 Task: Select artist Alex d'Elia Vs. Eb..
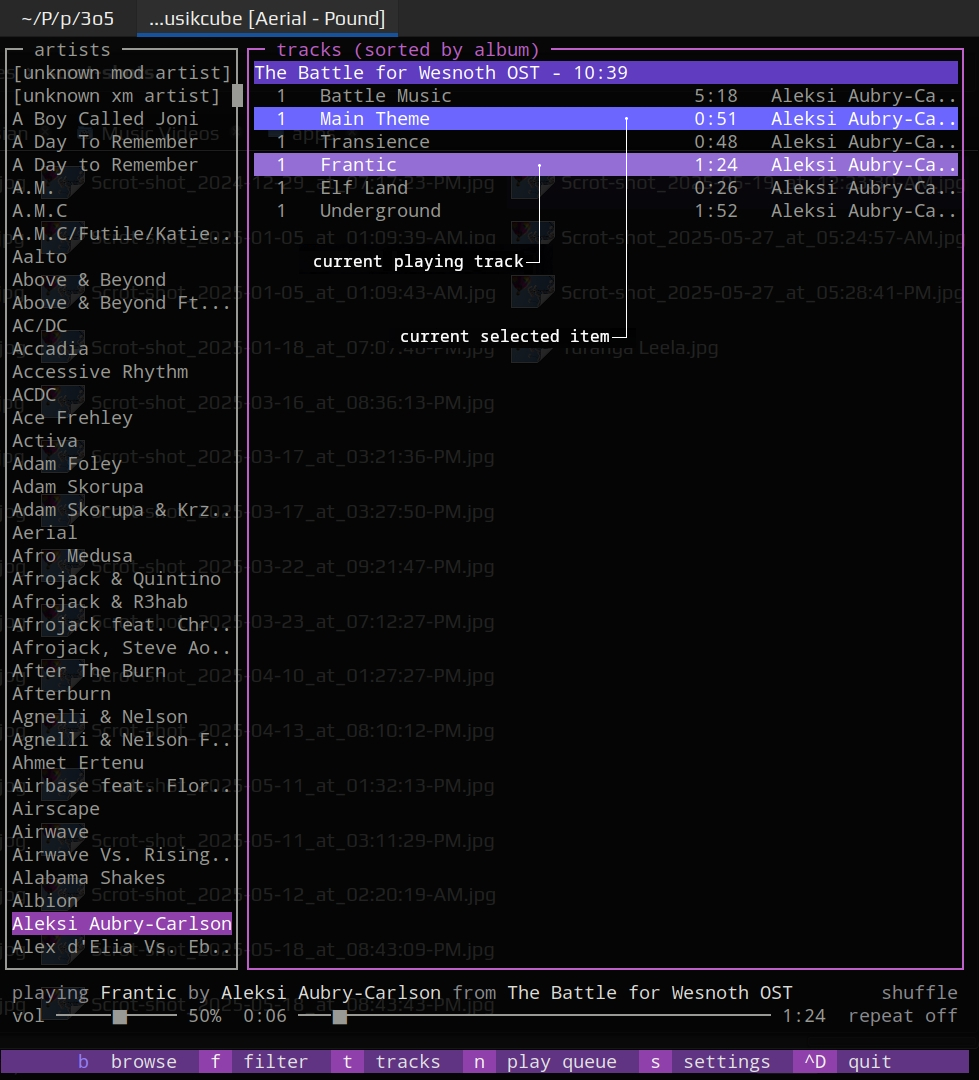point(121,947)
